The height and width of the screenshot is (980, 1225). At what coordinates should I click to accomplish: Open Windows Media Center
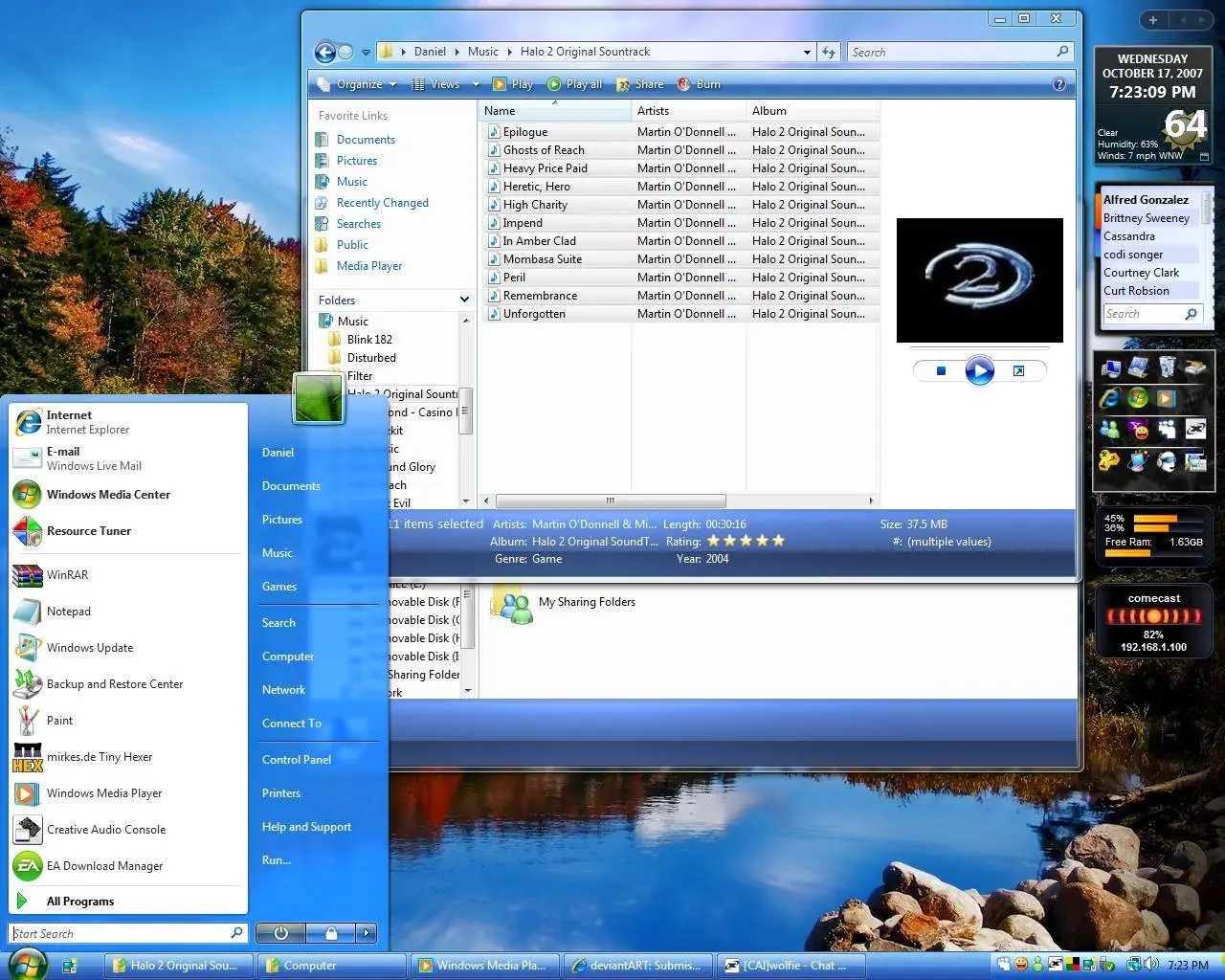pos(127,495)
